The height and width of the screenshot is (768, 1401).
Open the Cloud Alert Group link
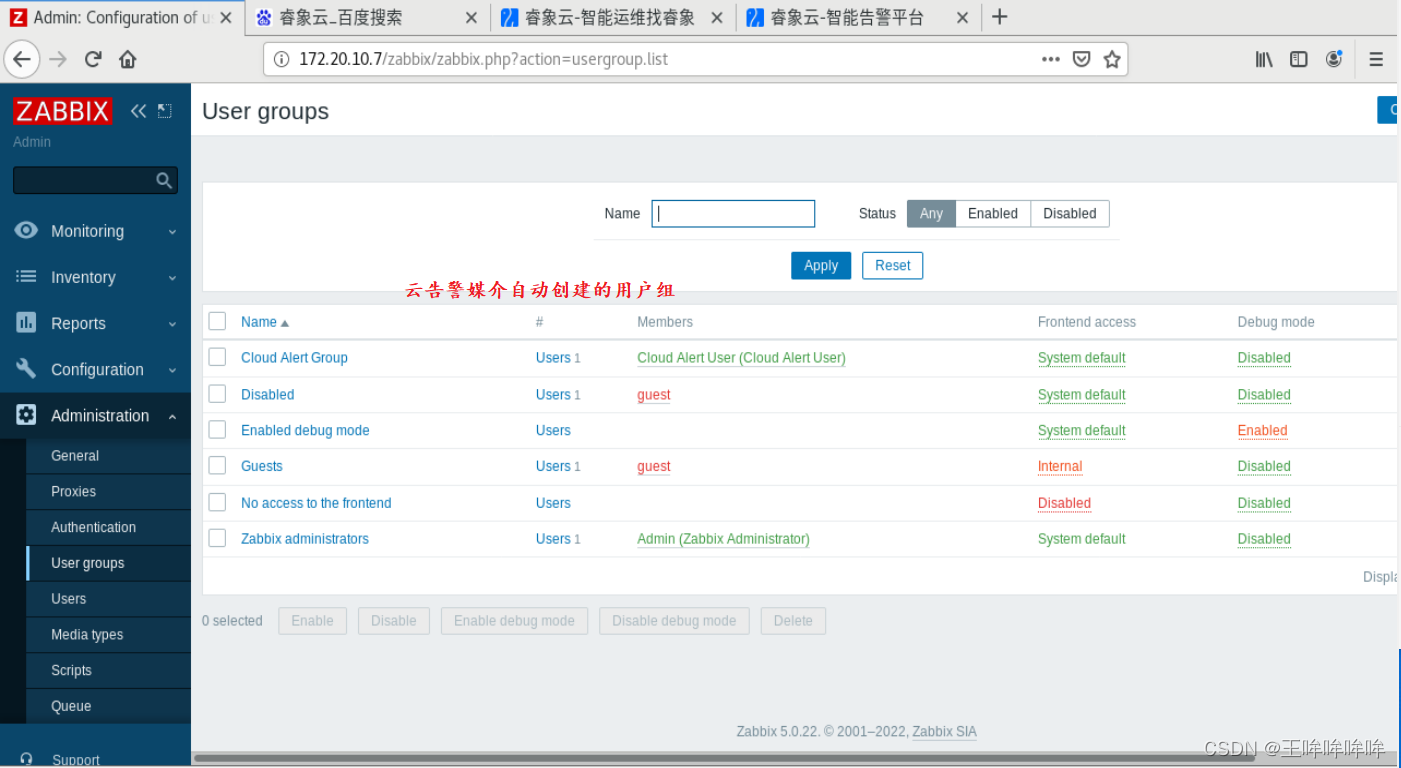pyautogui.click(x=294, y=358)
